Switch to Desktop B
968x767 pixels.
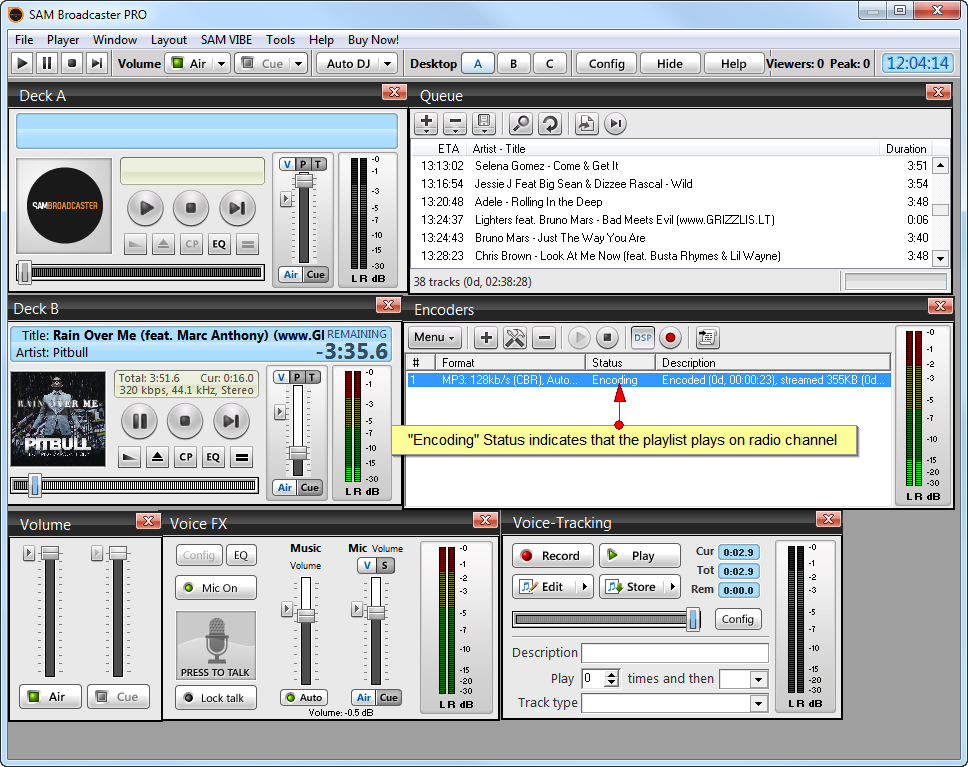click(513, 64)
